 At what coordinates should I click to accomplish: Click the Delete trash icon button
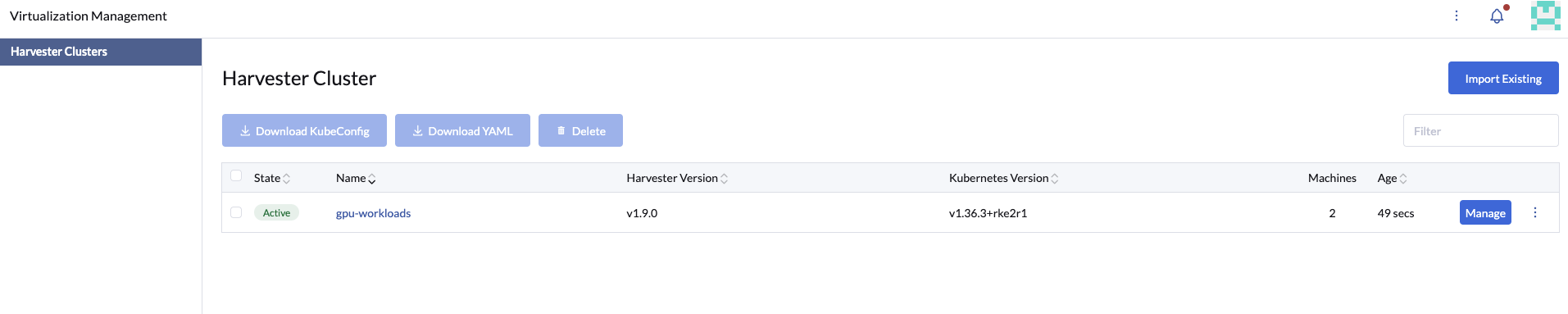[x=580, y=130]
